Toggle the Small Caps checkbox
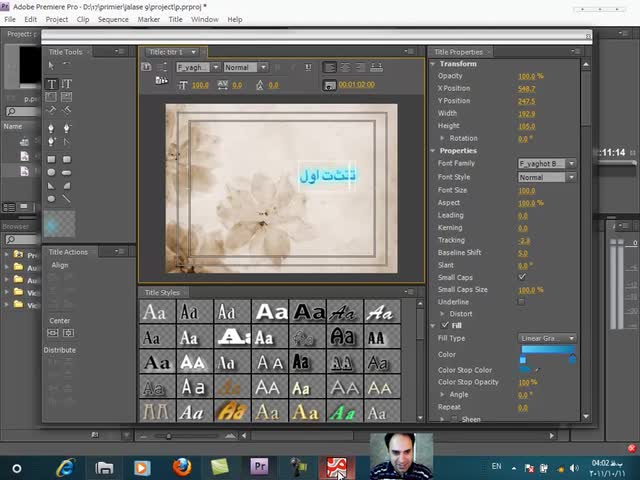Screen dimensions: 640x480 pos(522,277)
